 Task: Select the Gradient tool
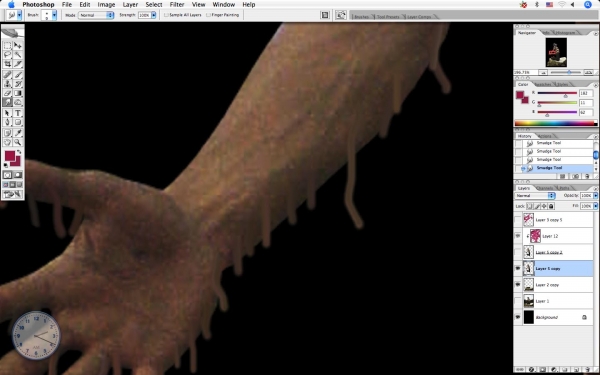[x=18, y=93]
